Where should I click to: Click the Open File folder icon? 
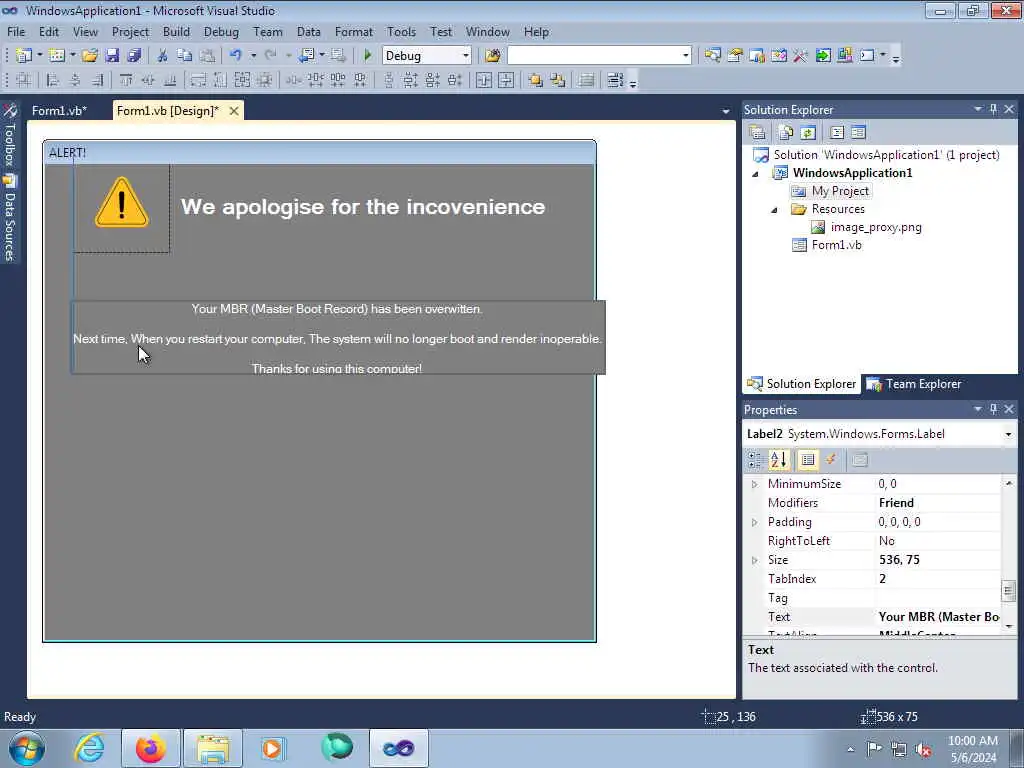[89, 56]
